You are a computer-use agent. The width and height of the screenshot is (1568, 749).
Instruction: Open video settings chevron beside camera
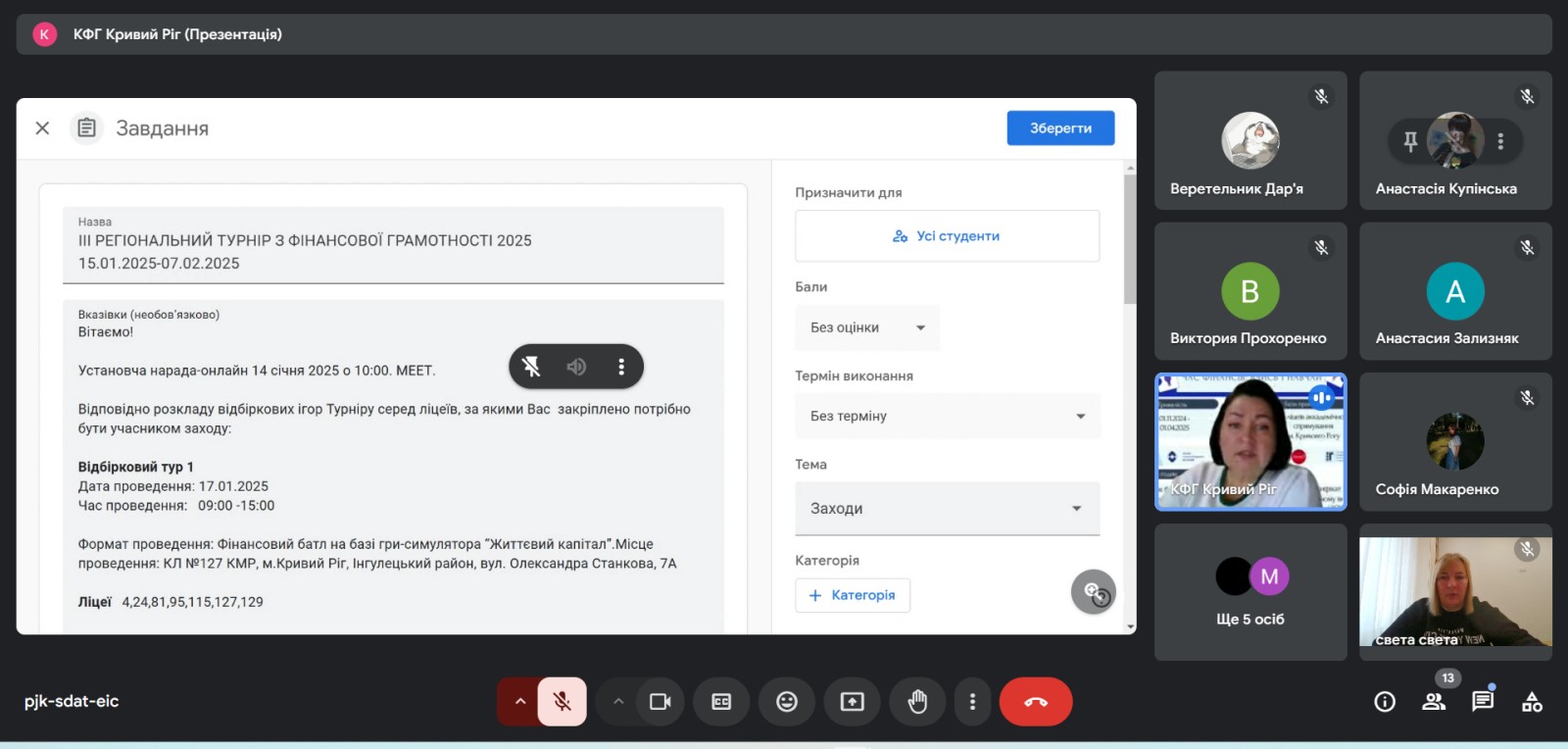coord(618,702)
